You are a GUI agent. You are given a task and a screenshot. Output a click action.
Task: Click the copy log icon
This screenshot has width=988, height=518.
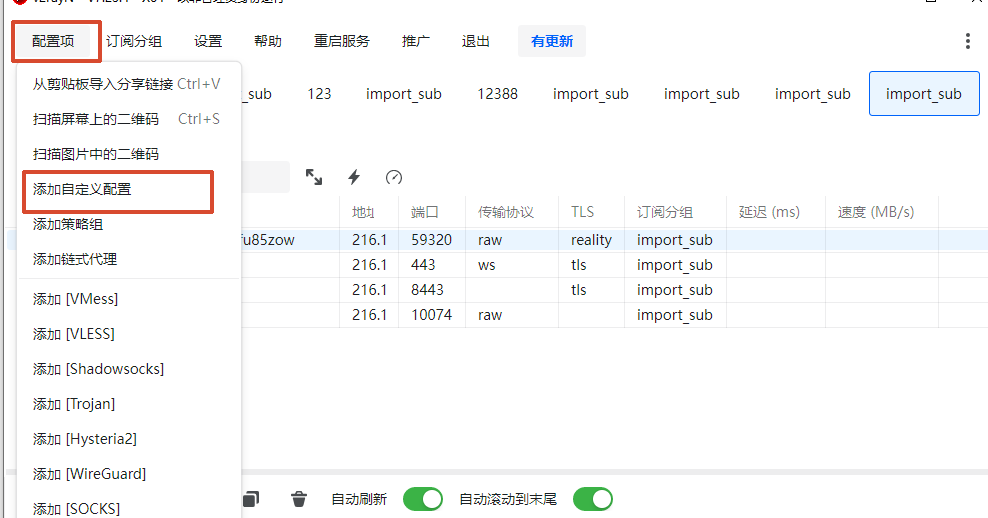pos(251,499)
